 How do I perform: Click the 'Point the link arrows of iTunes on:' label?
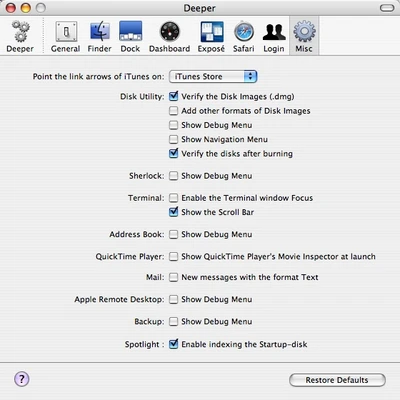point(98,77)
